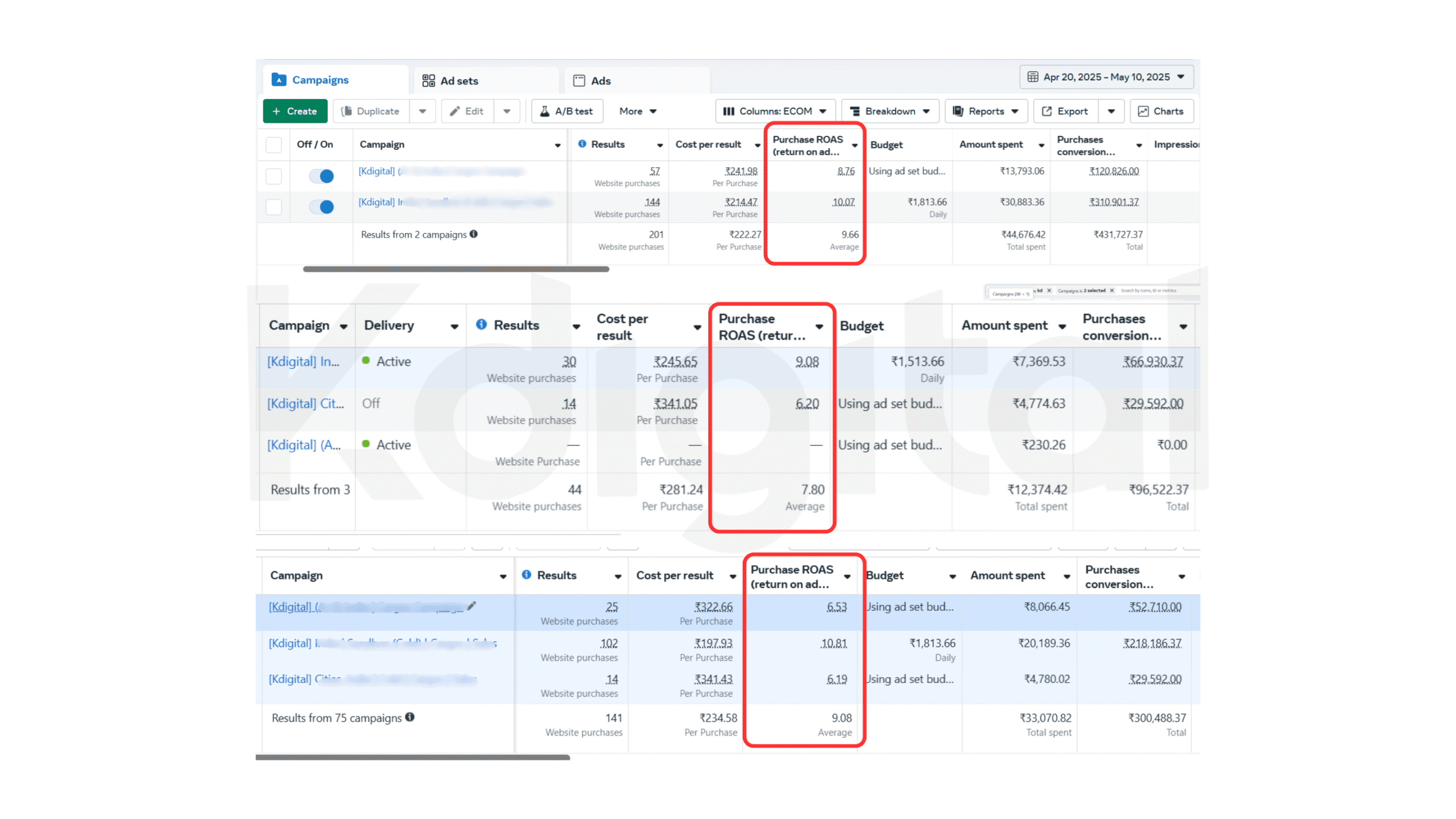Open the Reports menu
Image resolution: width=1456 pixels, height=819 pixels.
(x=985, y=111)
